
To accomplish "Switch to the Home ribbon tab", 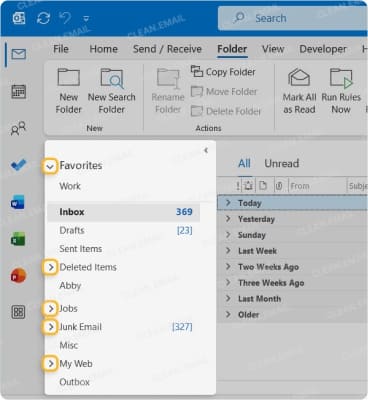I will tap(103, 49).
